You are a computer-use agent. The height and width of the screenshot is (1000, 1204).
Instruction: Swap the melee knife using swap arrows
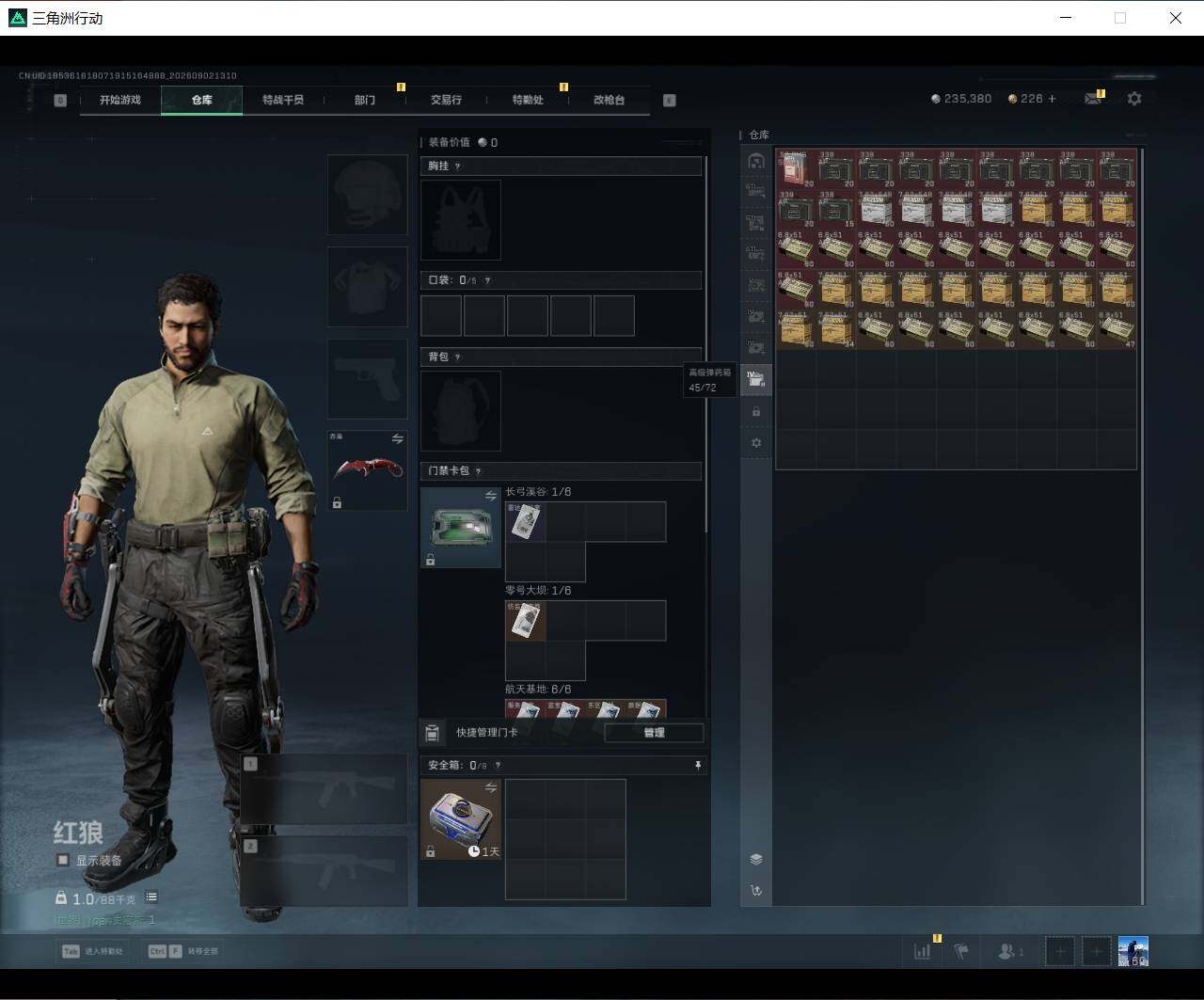[397, 439]
